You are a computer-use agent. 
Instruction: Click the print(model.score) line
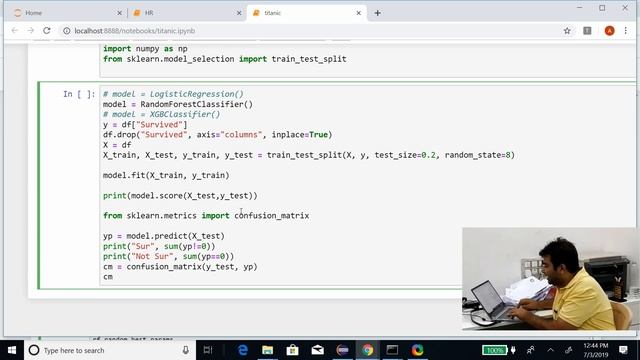(180, 196)
